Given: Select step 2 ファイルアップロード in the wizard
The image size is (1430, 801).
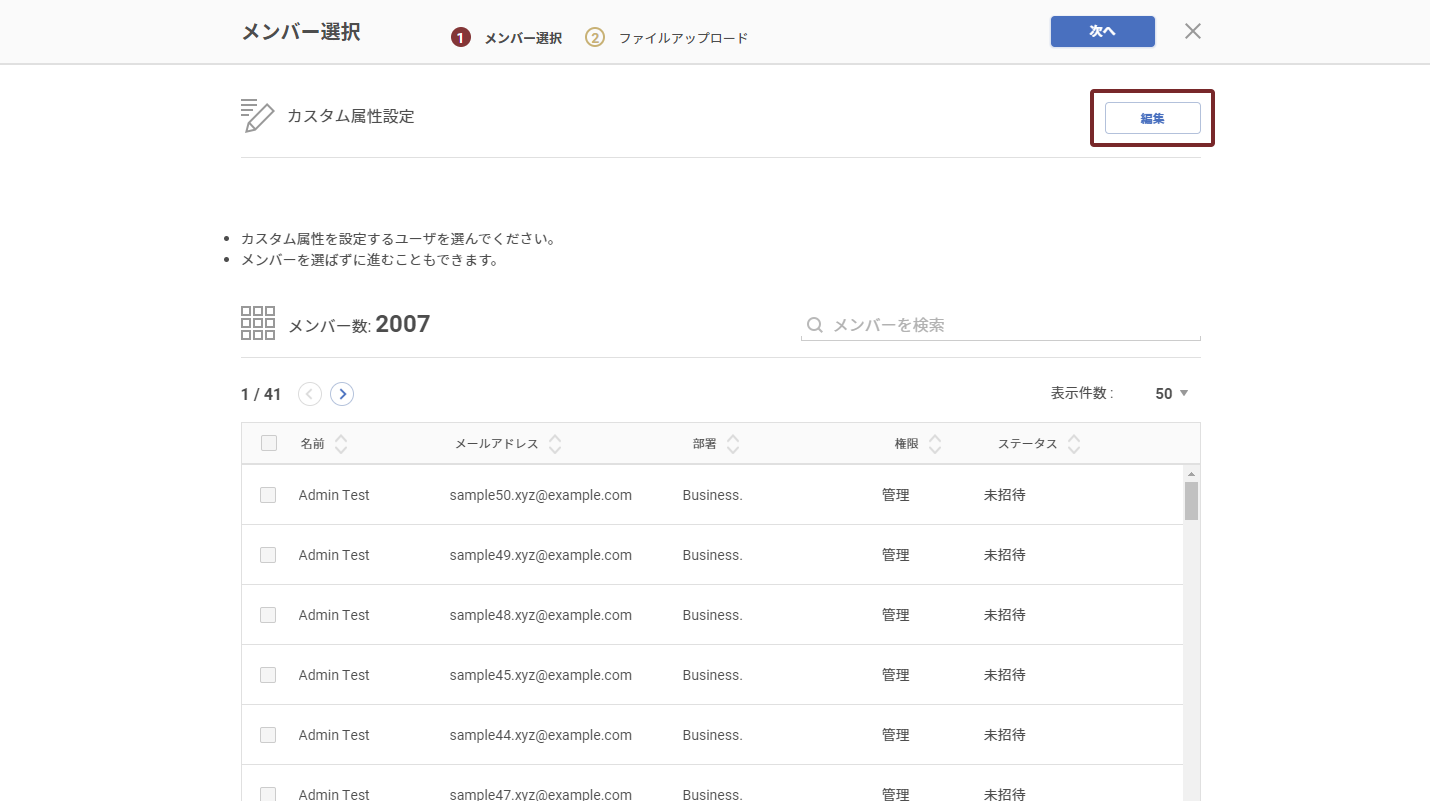Looking at the screenshot, I should pyautogui.click(x=667, y=38).
